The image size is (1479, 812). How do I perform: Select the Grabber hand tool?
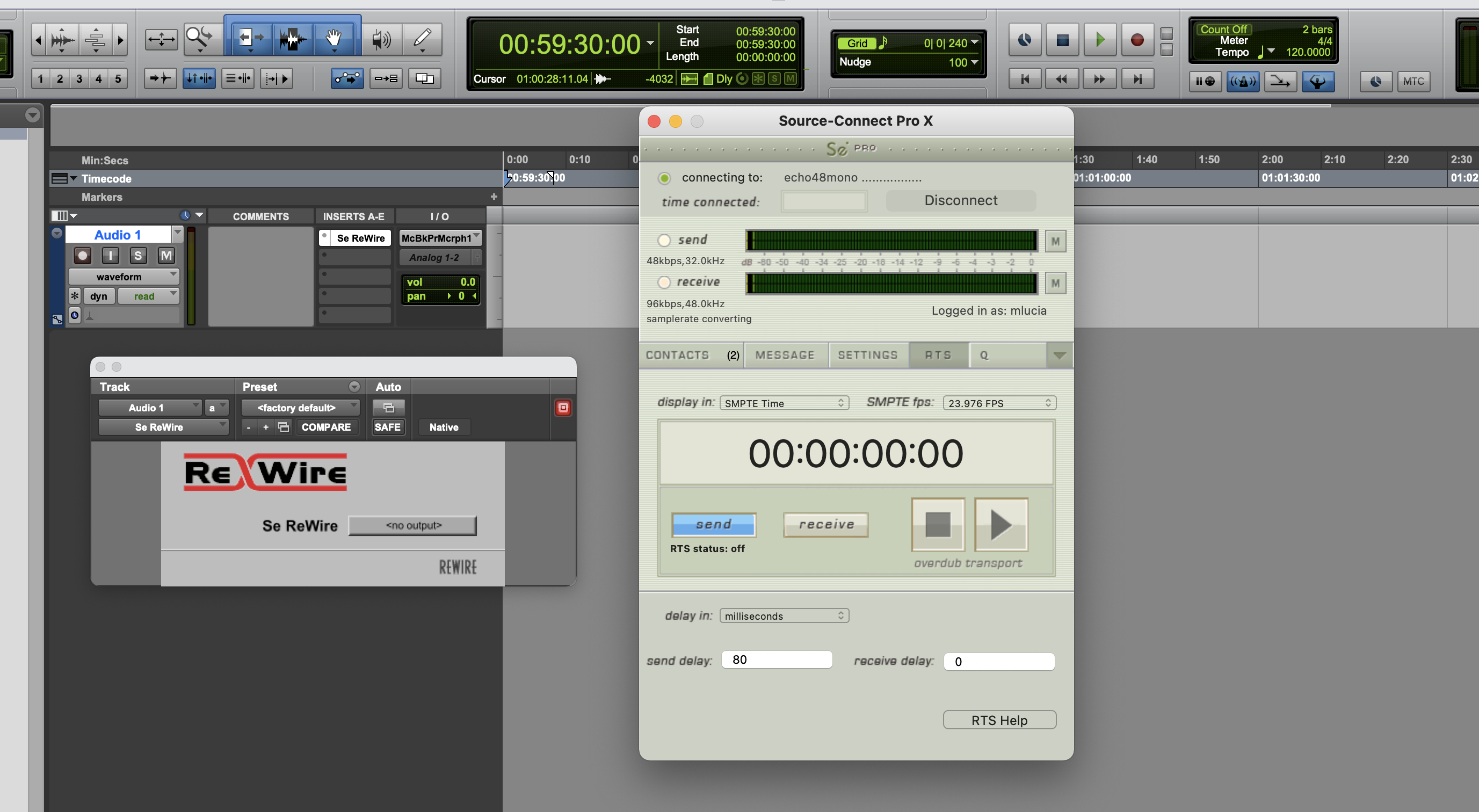pos(334,39)
